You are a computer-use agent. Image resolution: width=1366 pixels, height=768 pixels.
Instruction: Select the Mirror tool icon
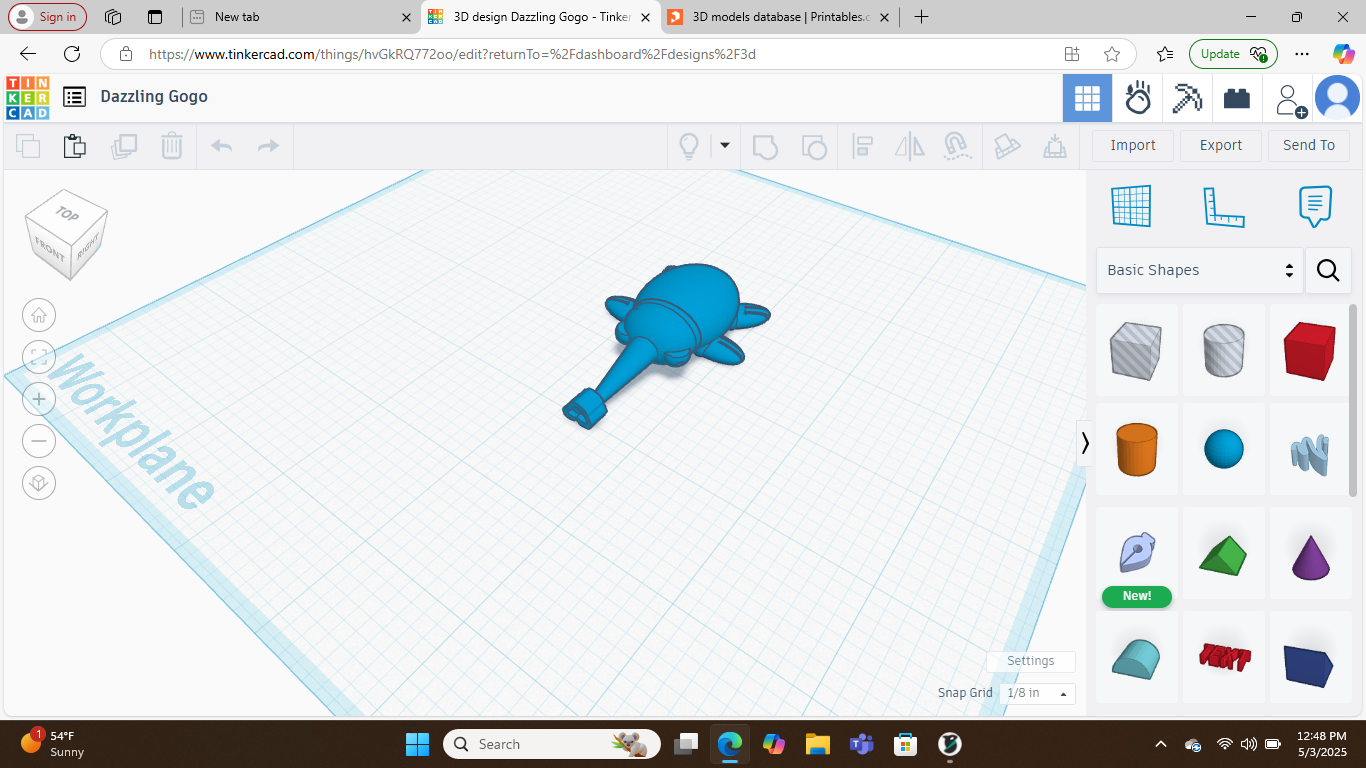[910, 146]
